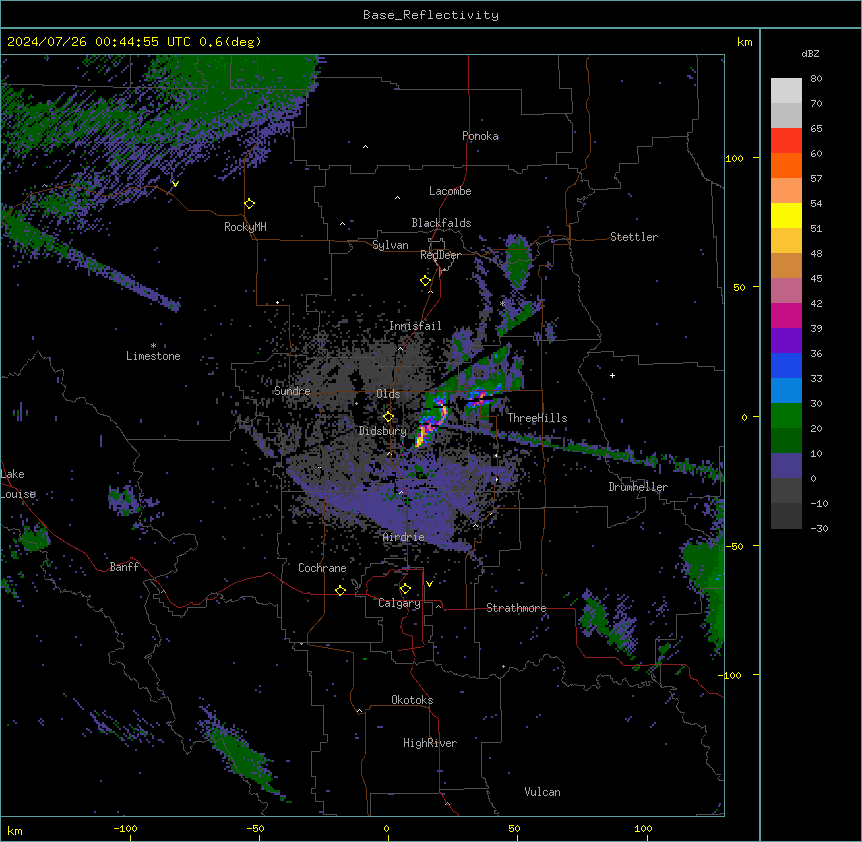Click the white plus marker north of Drumheller
This screenshot has width=862, height=842.
click(x=612, y=375)
